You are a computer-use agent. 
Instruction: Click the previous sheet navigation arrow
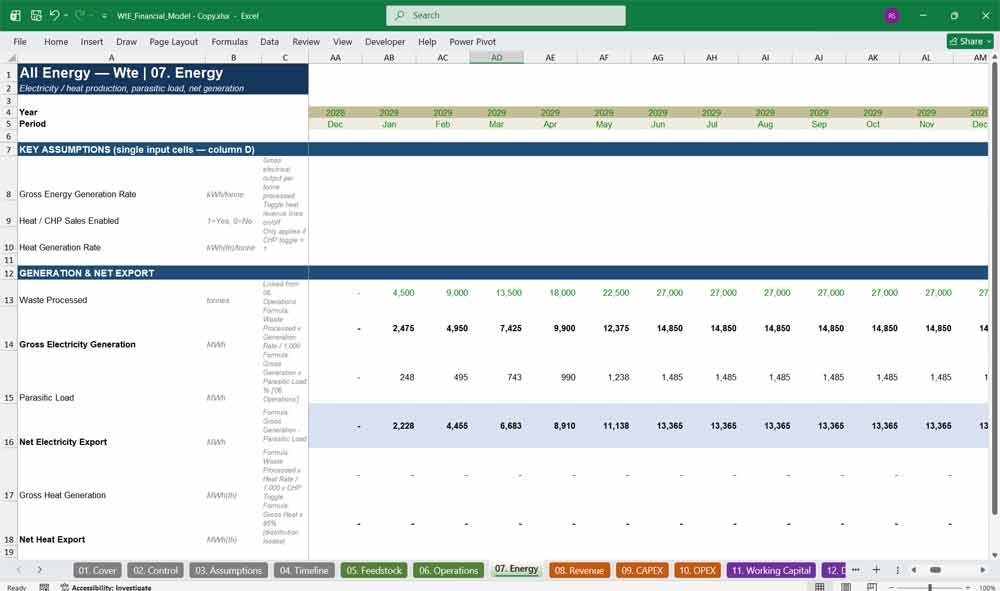coord(18,570)
